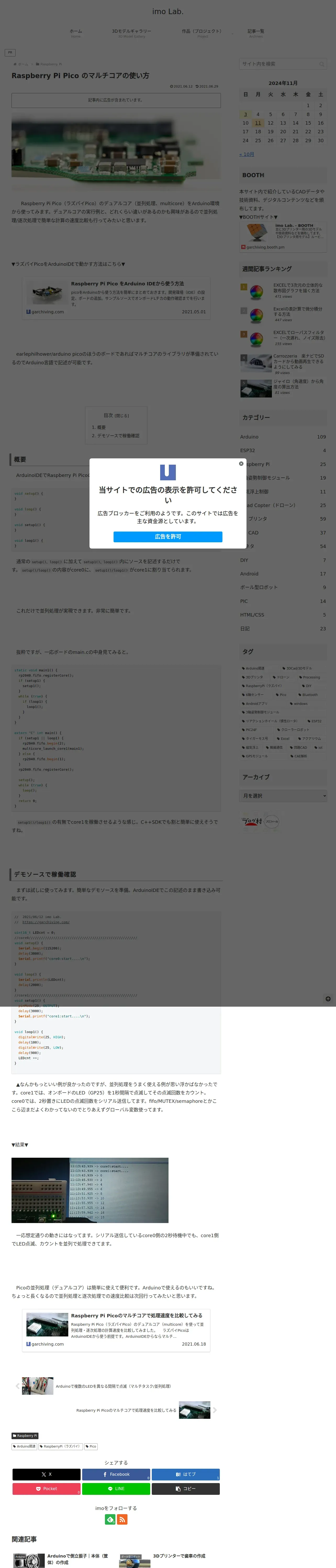This screenshot has width=336, height=1568.
Task: Save the article to Pocket
Action: coord(46,1489)
